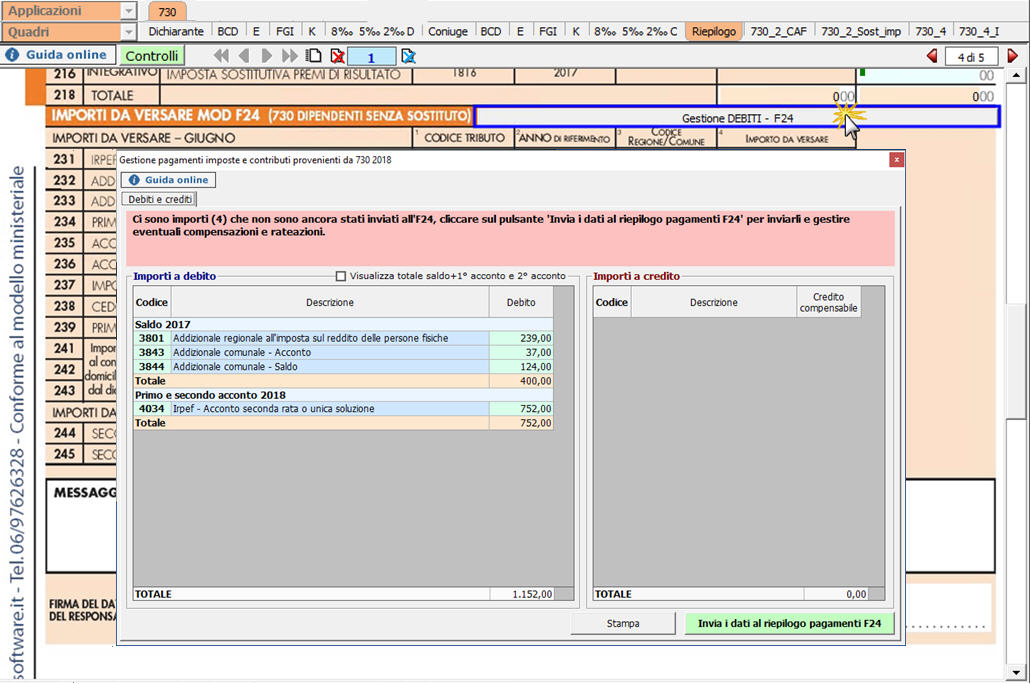Screen dimensions: 1031x684
Task: Click the credit total 0,00 value
Action: pos(836,595)
